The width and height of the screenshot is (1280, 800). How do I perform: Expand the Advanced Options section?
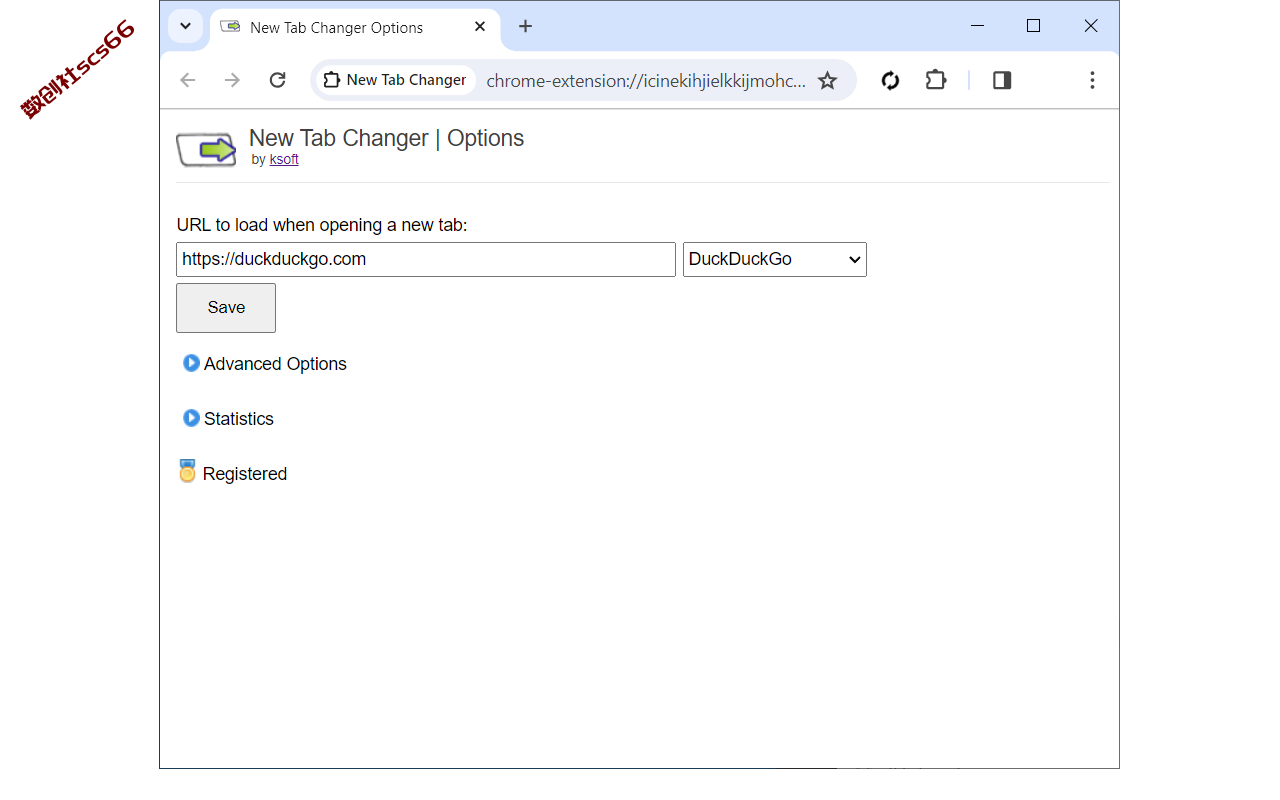point(265,364)
